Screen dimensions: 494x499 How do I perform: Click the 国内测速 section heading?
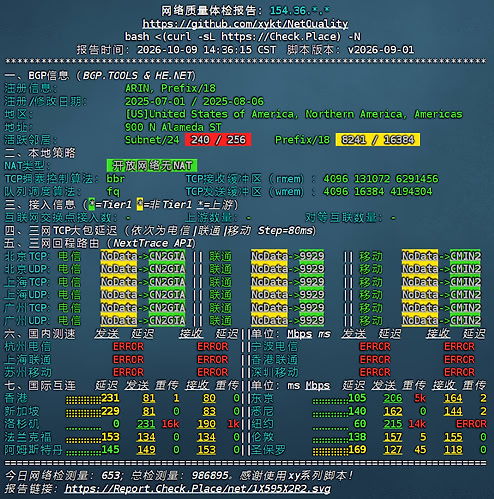click(40, 334)
